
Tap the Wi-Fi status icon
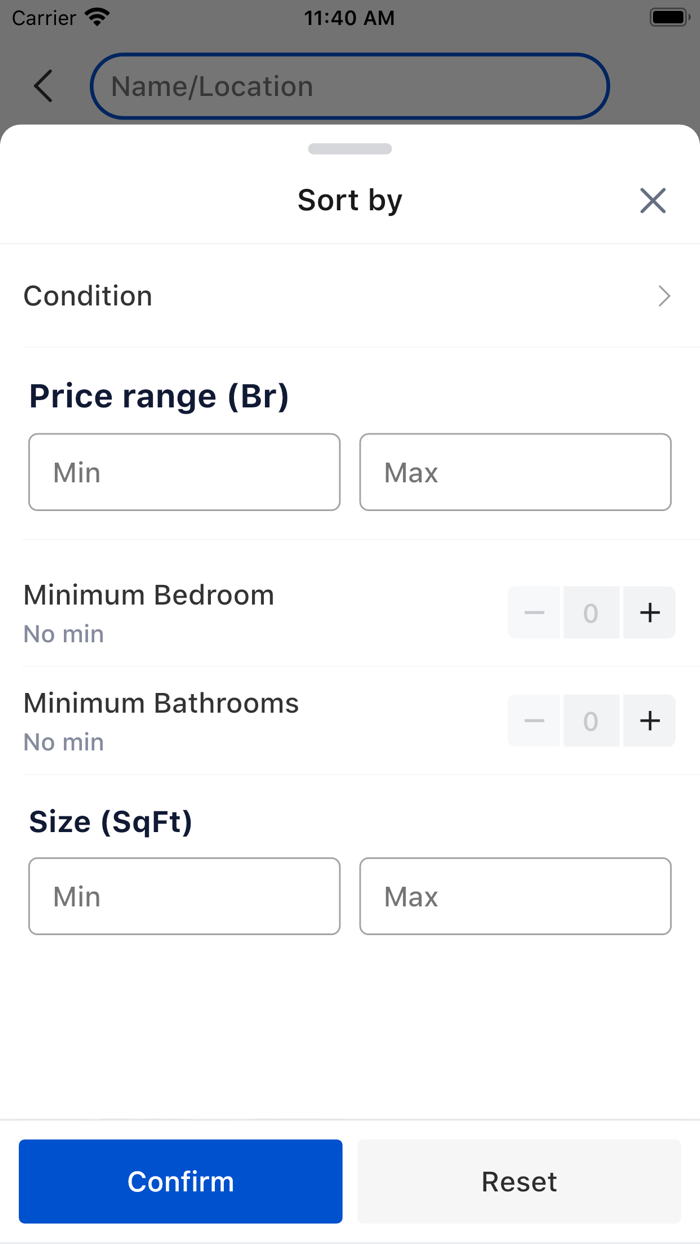(x=97, y=17)
